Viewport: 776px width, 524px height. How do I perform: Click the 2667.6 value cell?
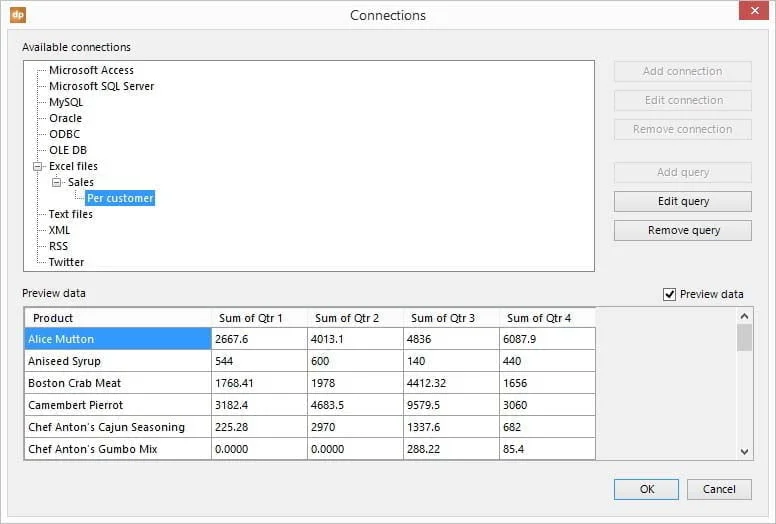(259, 339)
